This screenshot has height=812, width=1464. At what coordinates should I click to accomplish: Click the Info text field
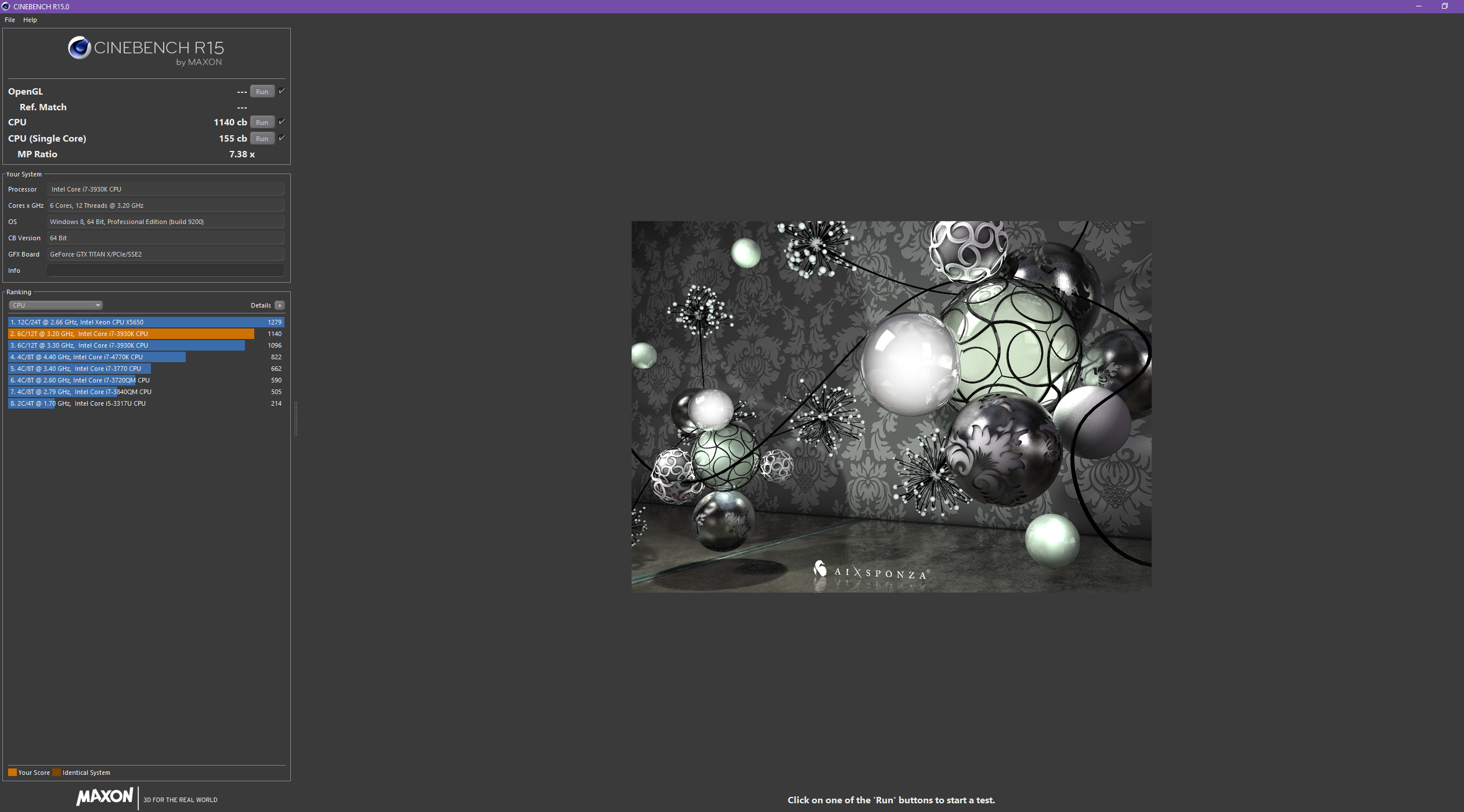[165, 270]
